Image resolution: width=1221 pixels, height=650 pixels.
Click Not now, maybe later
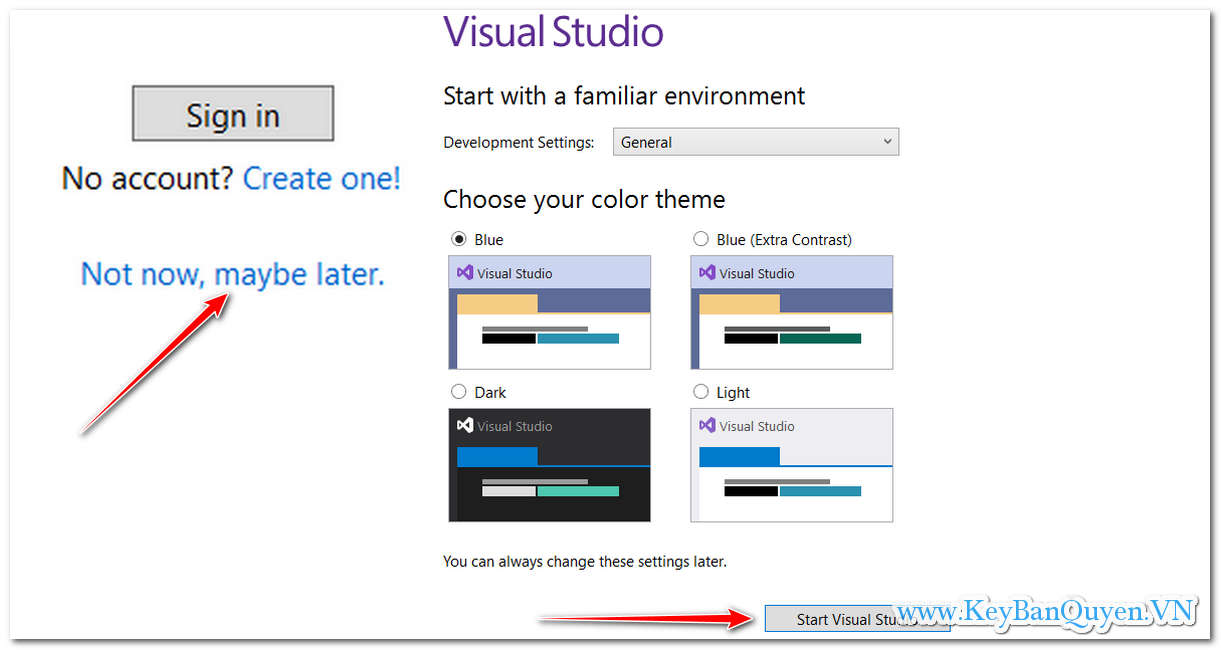231,273
